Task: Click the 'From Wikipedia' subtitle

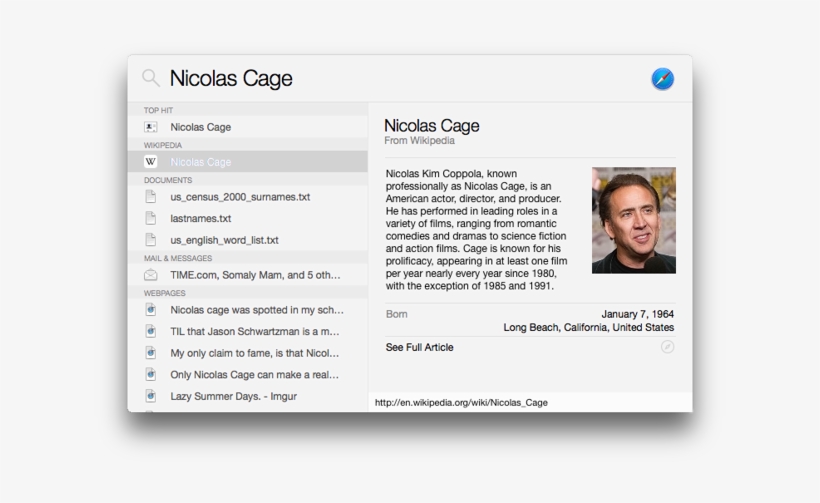Action: (419, 141)
